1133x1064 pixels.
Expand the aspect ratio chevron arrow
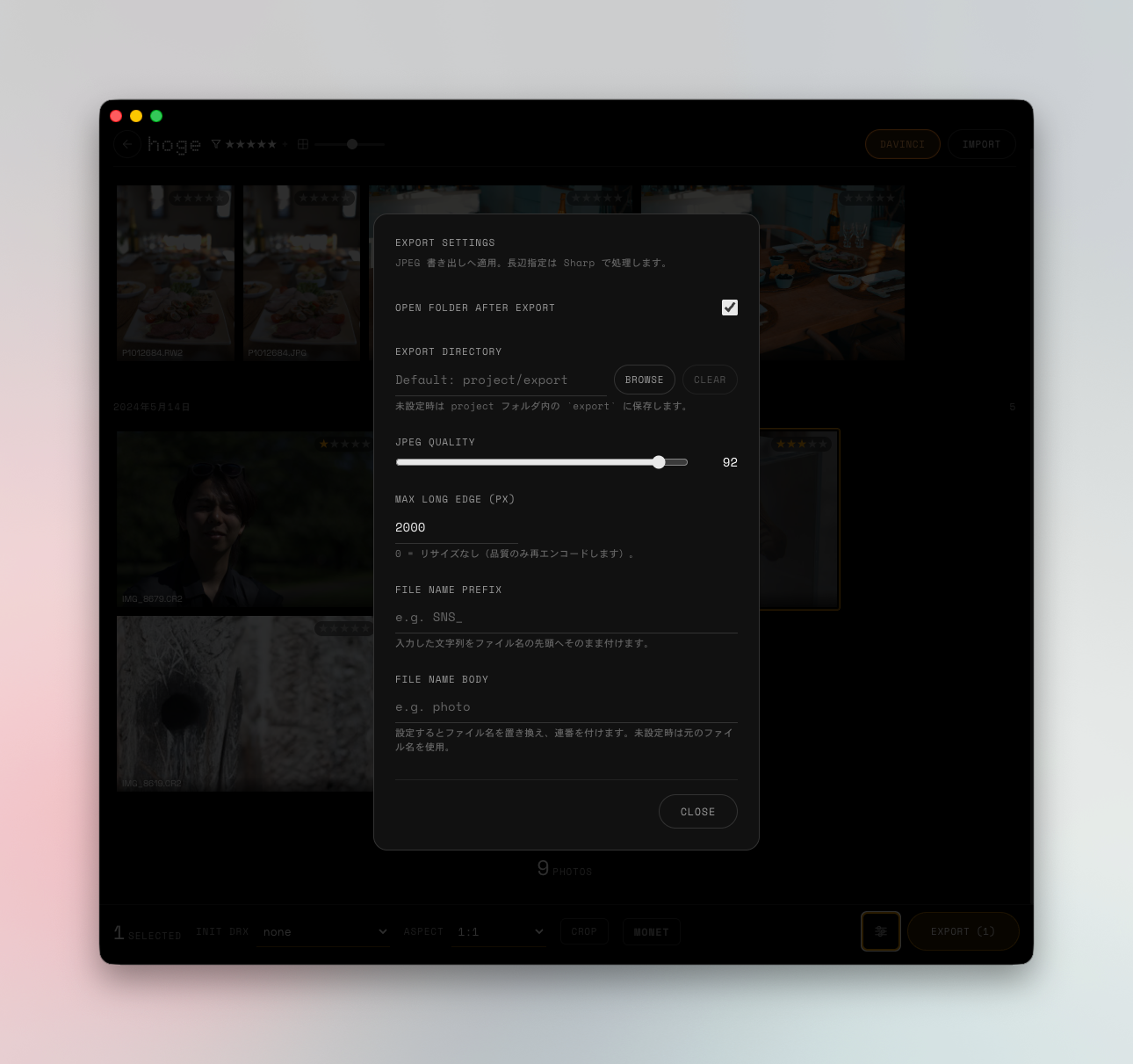pos(538,931)
